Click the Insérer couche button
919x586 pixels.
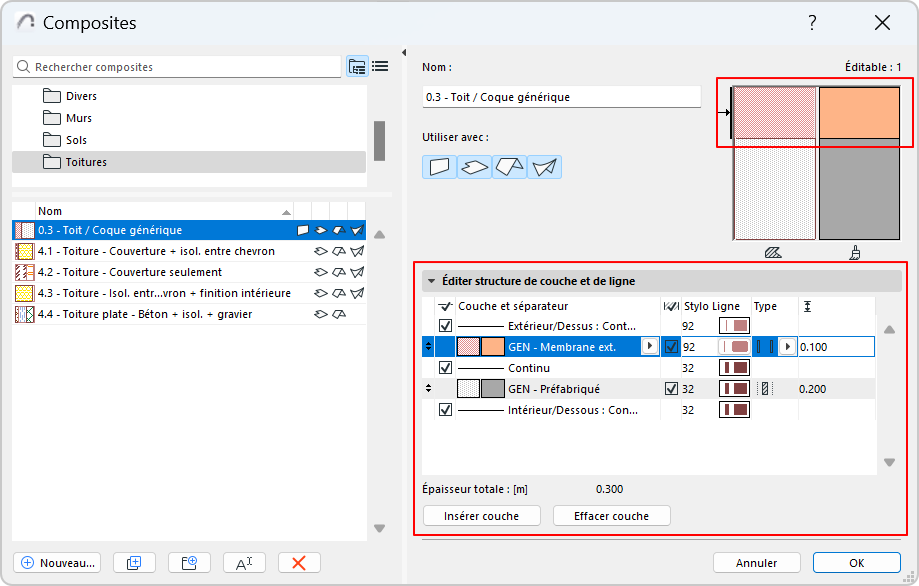(481, 516)
